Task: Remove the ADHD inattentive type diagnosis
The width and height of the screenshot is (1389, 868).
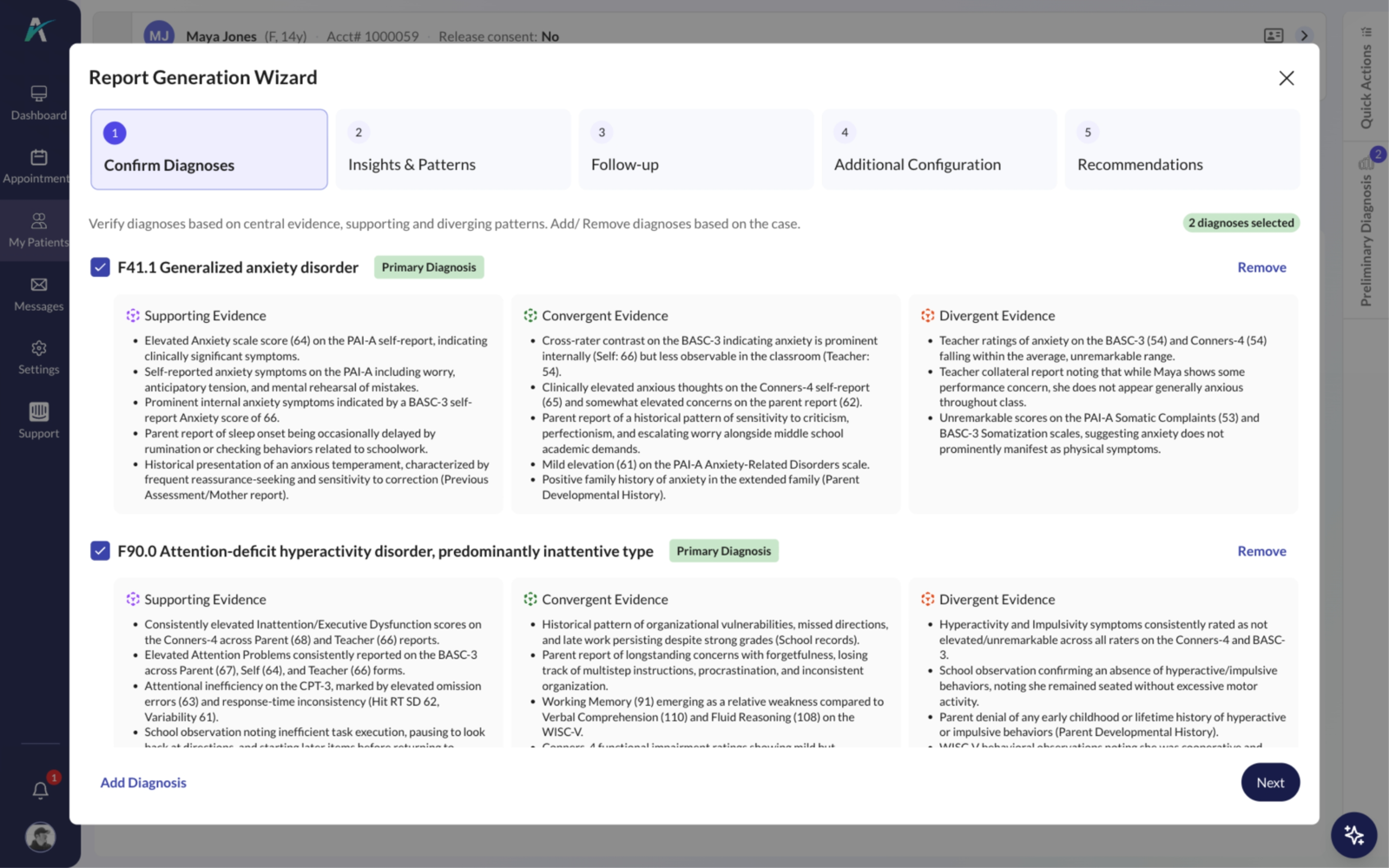Action: [x=1261, y=551]
